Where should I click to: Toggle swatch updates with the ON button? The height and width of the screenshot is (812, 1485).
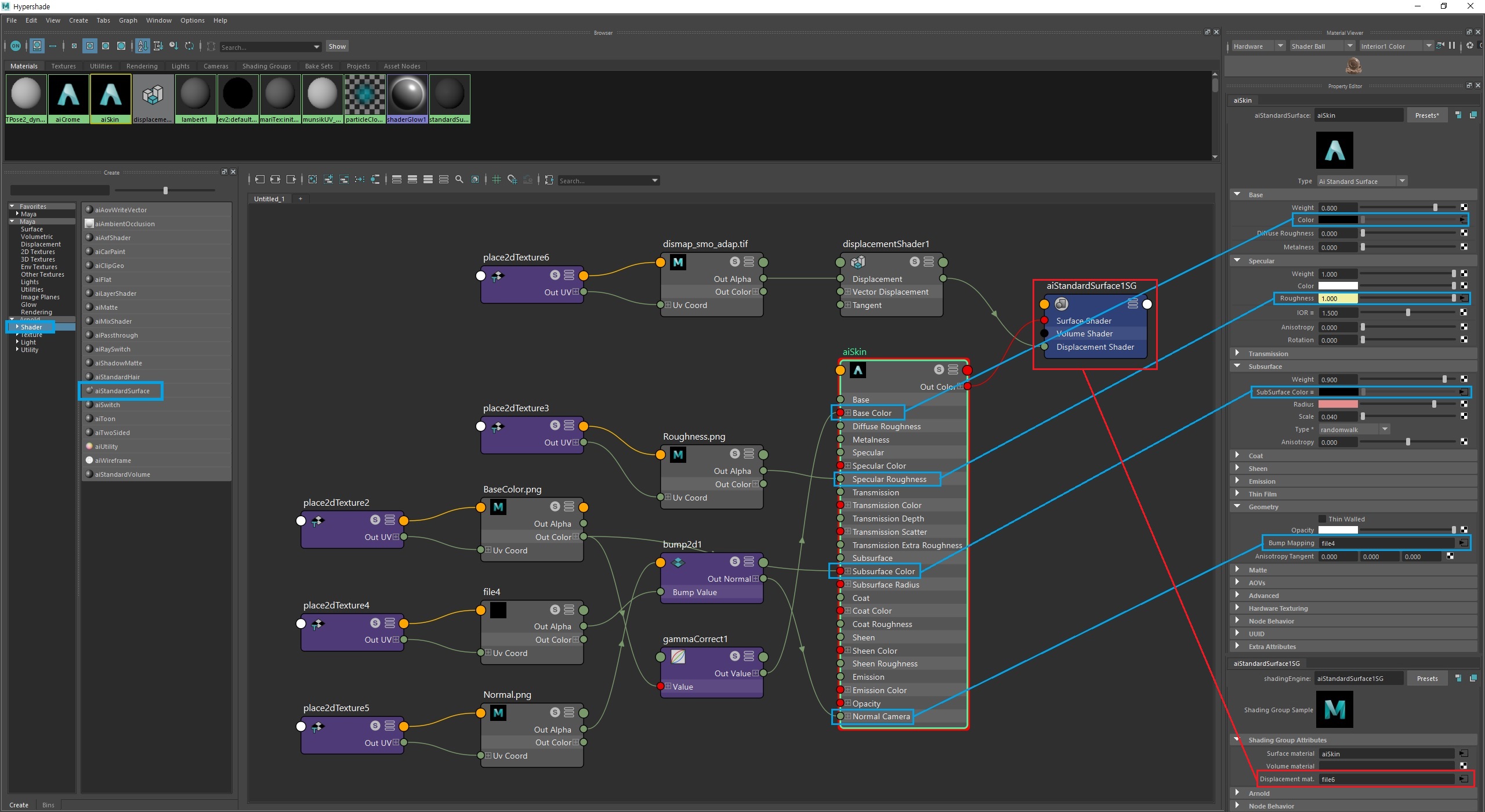tap(16, 46)
